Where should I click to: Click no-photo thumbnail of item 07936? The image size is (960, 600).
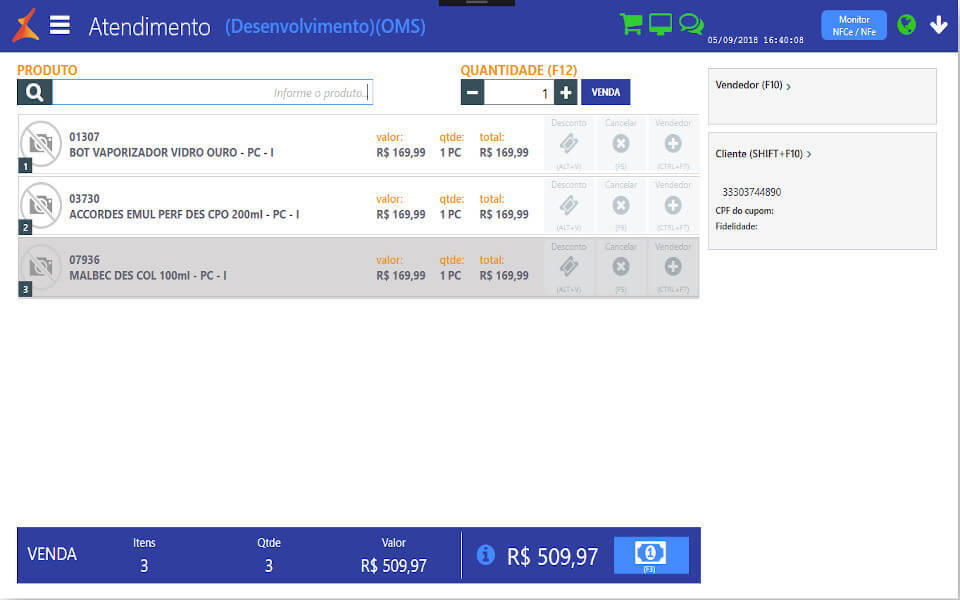pyautogui.click(x=41, y=267)
